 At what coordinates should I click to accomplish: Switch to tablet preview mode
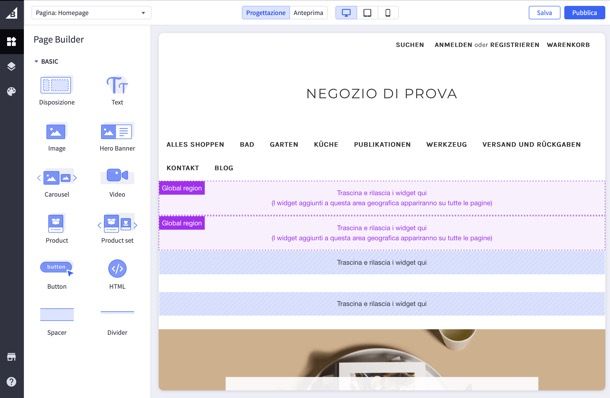[x=367, y=13]
